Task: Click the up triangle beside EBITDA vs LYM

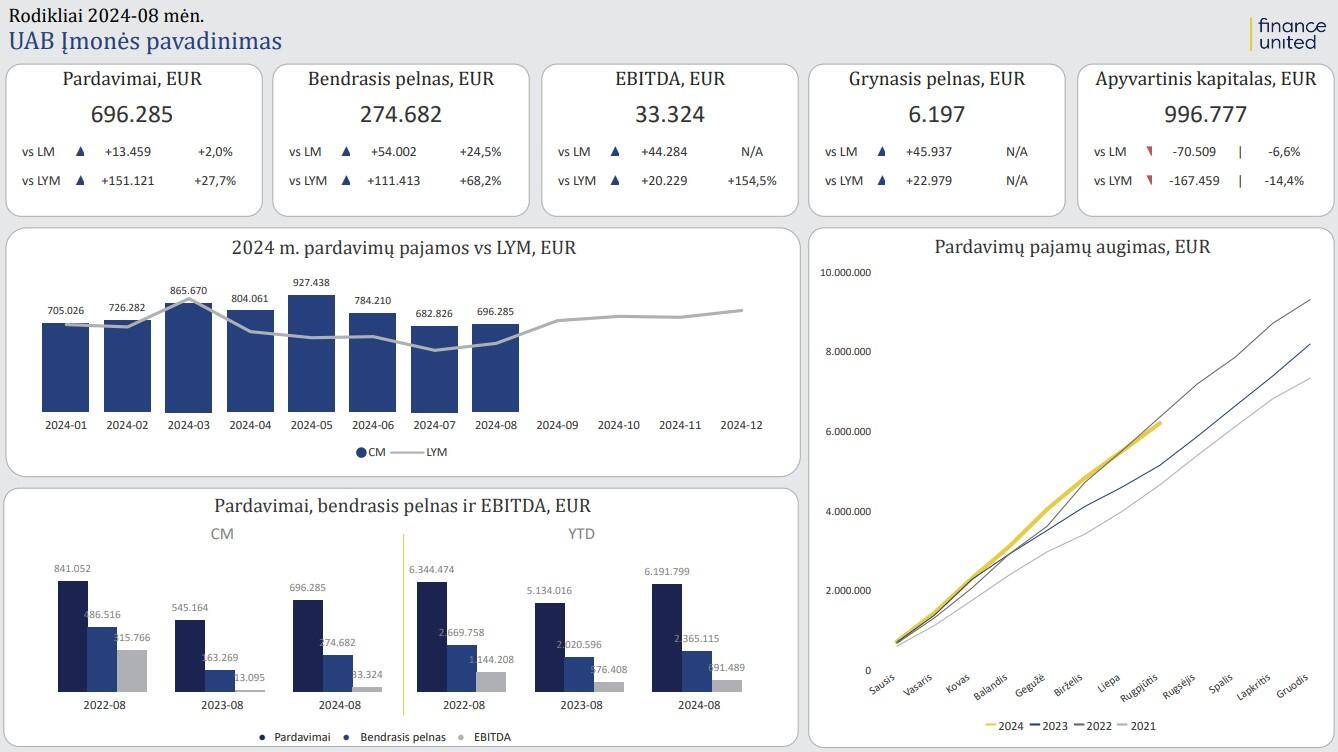Action: coord(615,181)
